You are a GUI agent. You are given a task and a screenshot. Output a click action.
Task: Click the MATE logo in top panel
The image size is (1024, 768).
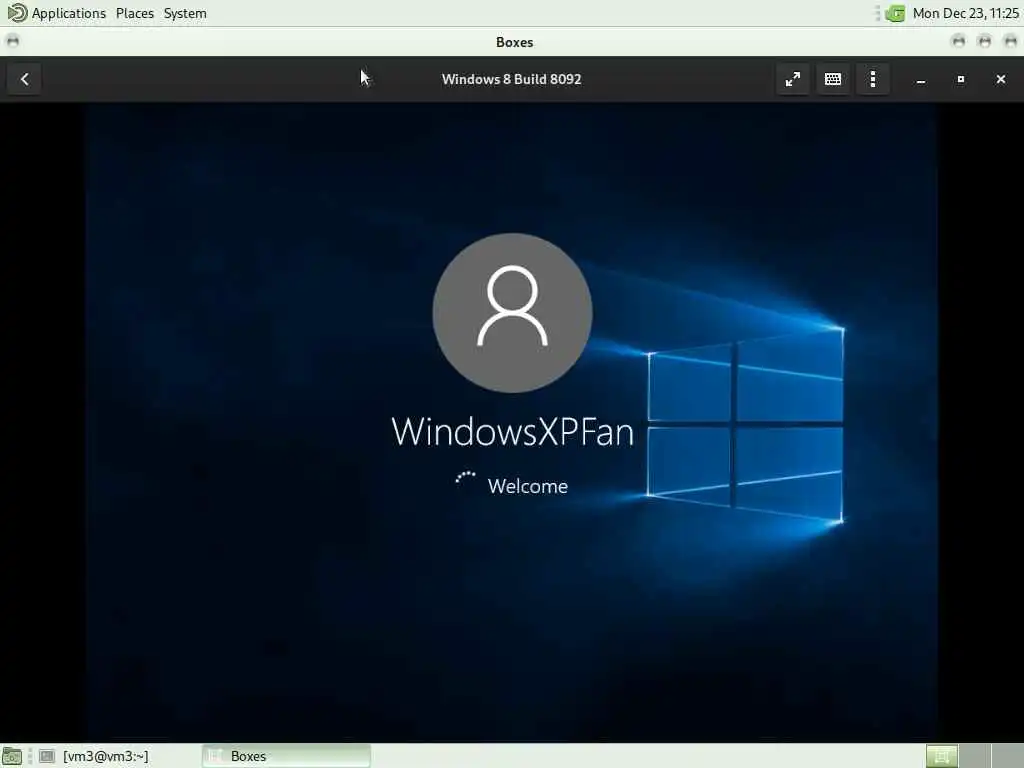click(16, 13)
